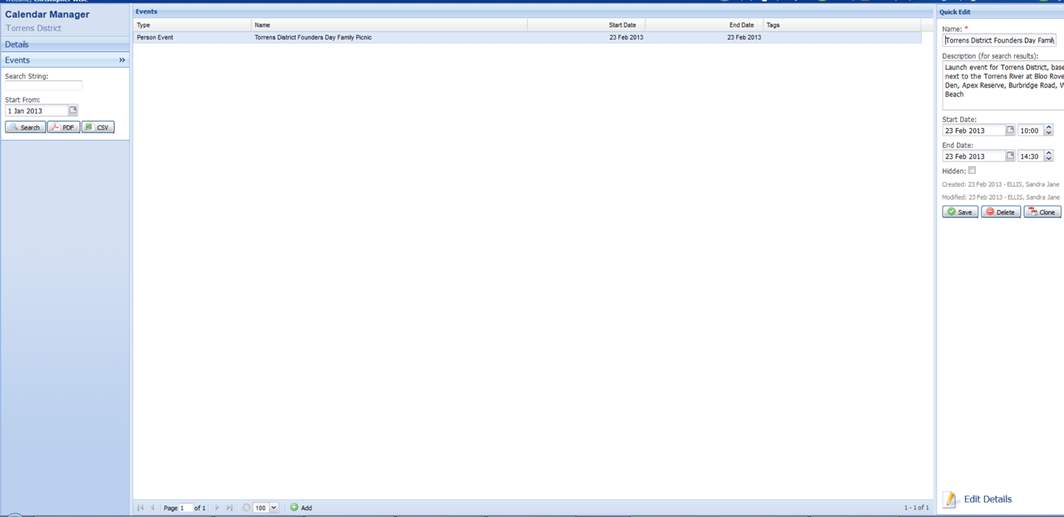Open the Start Date calendar picker in Quick Edit

[1010, 130]
